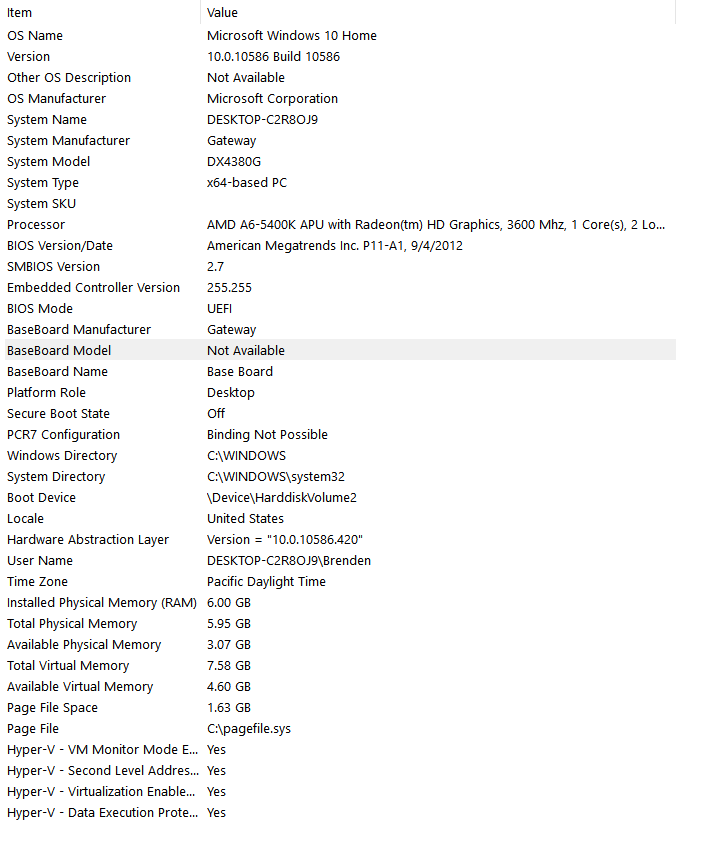Click the 6.00 GB value
This screenshot has height=841, width=708.
229,602
